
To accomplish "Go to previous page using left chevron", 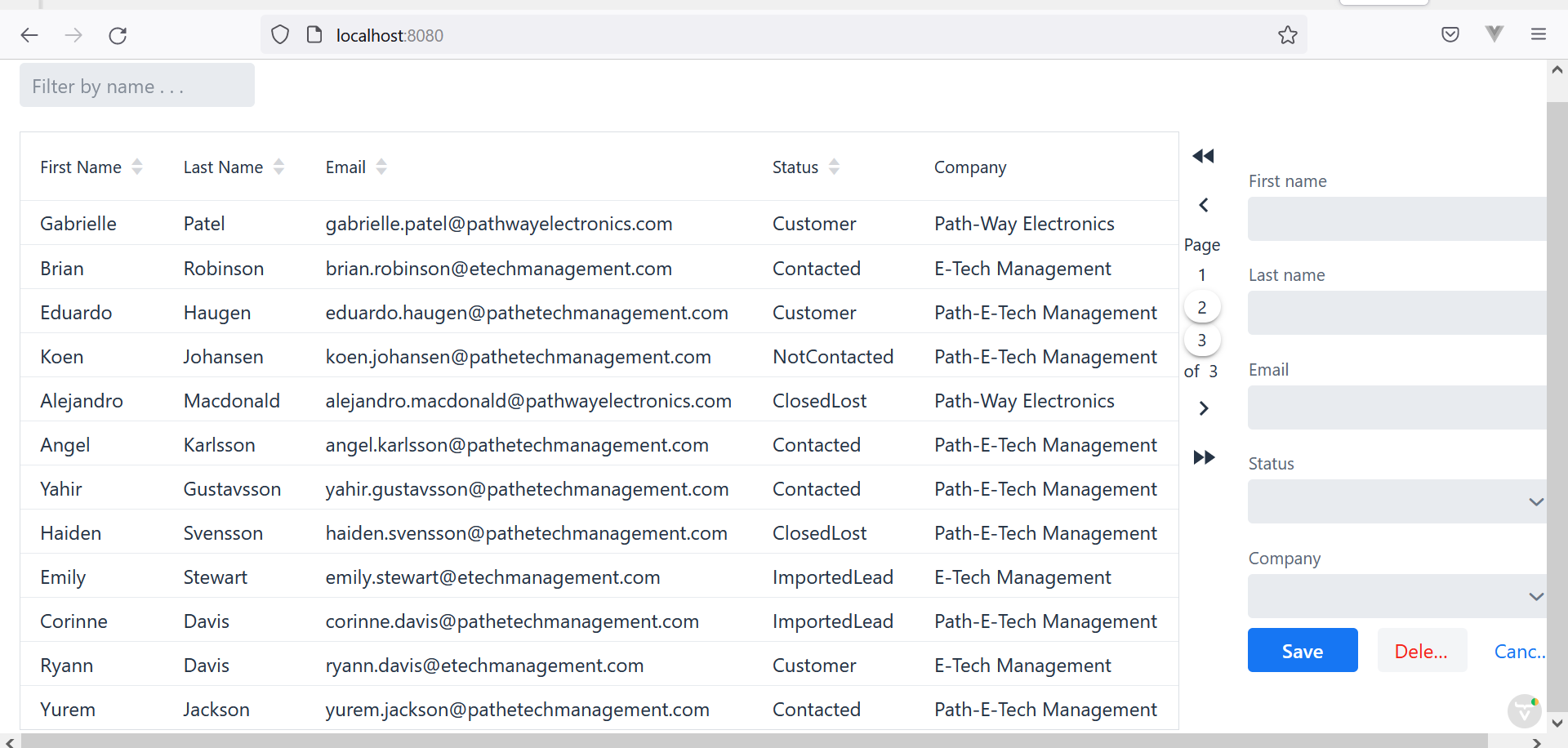I will click(1203, 205).
